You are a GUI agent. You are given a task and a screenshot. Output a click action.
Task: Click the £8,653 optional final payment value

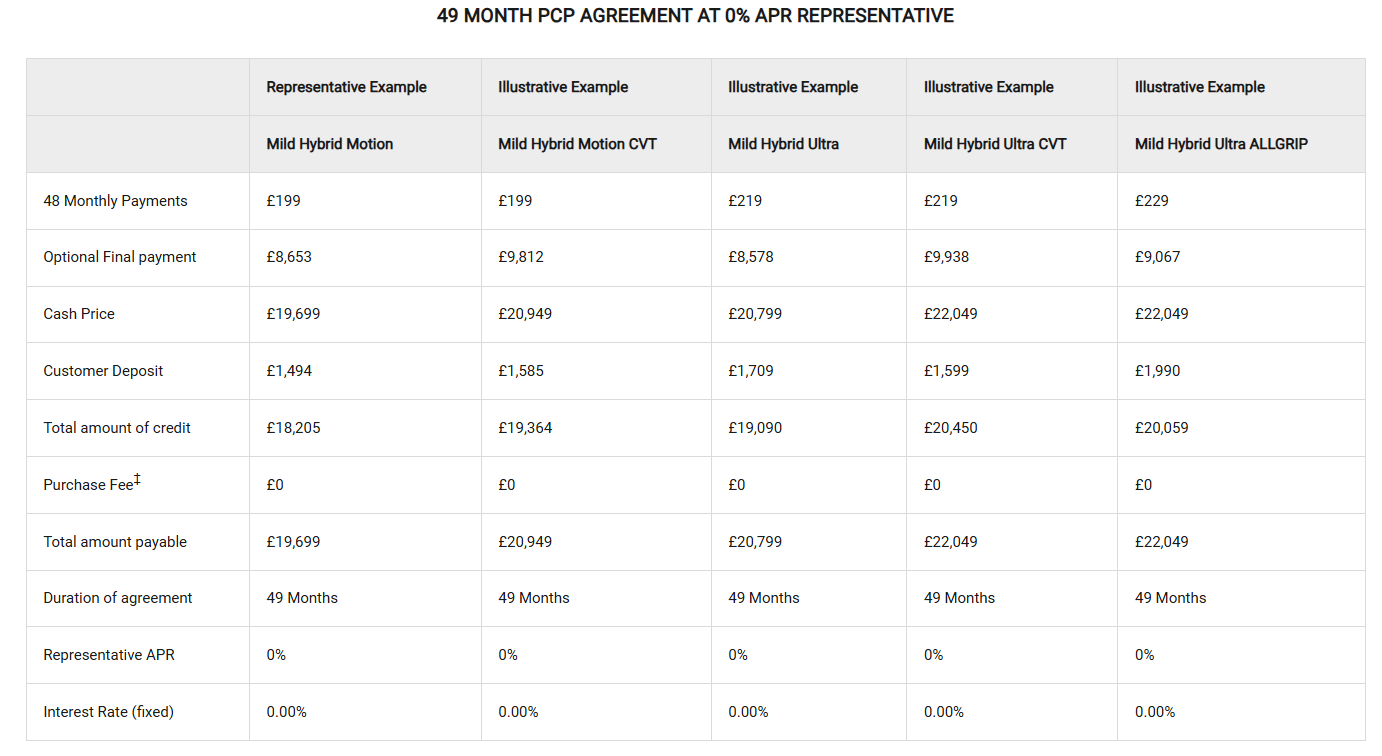pos(289,257)
